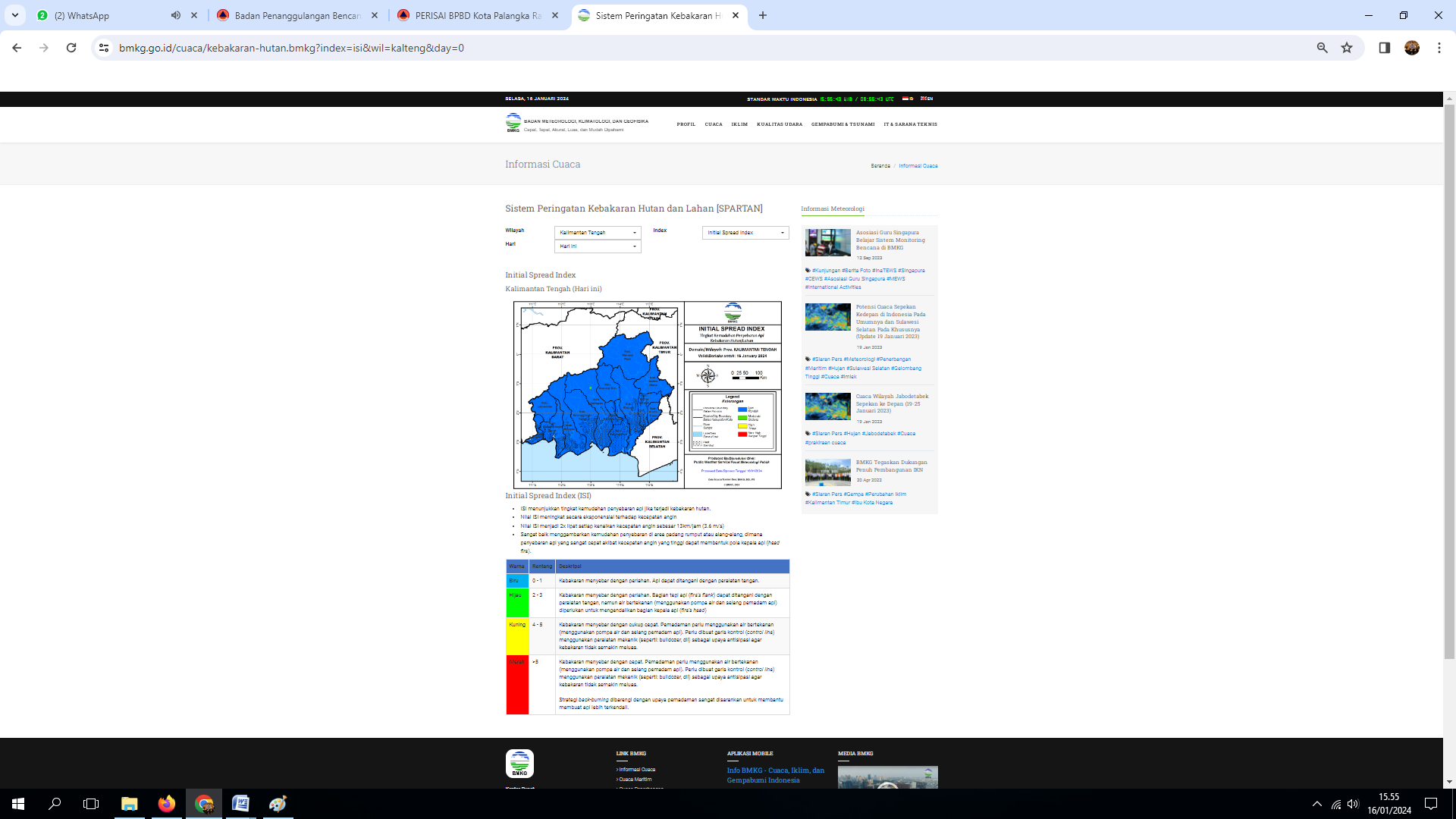Open the PROFIL menu
This screenshot has width=1456, height=819.
(686, 124)
